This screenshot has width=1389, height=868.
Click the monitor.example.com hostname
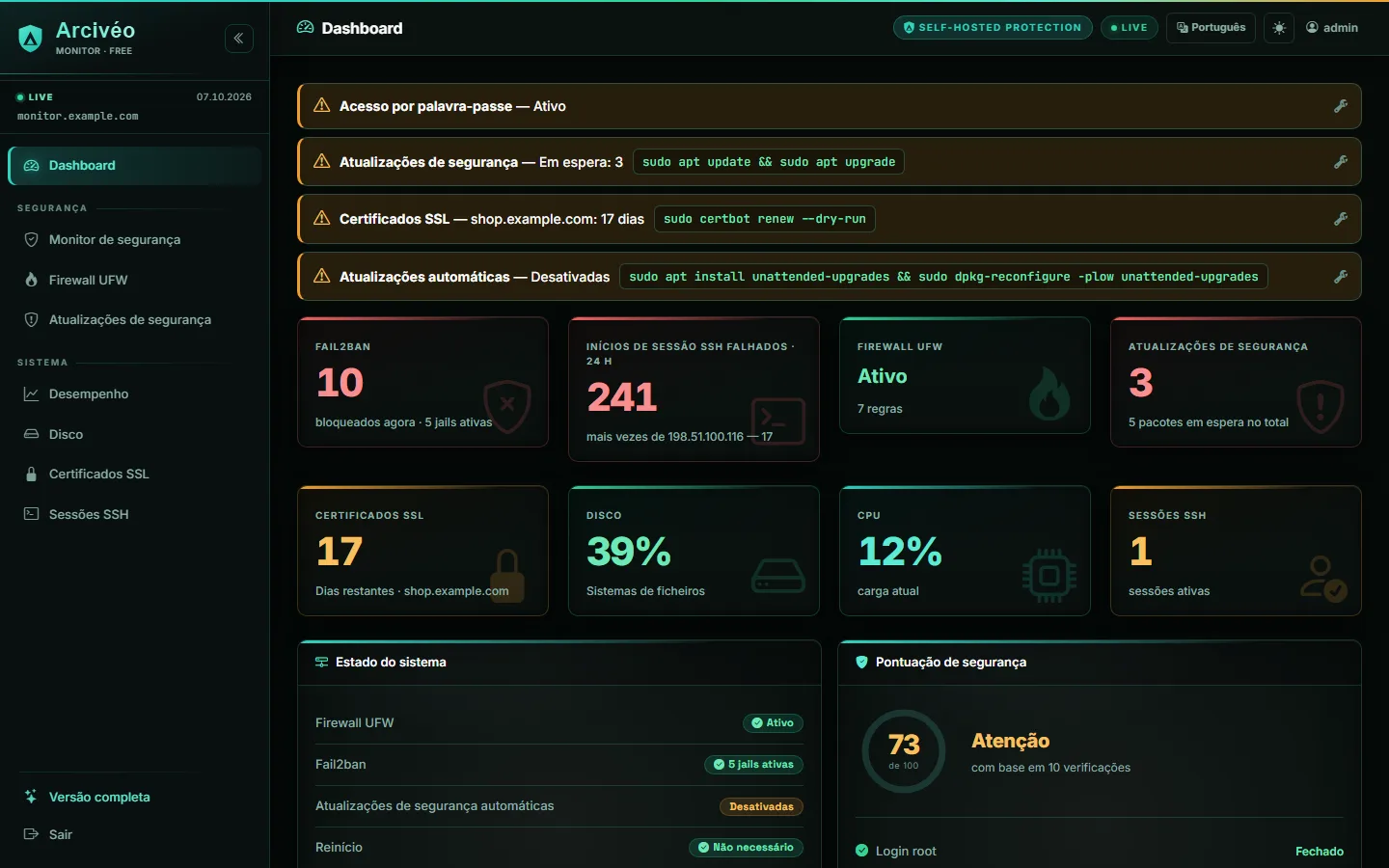click(x=78, y=117)
